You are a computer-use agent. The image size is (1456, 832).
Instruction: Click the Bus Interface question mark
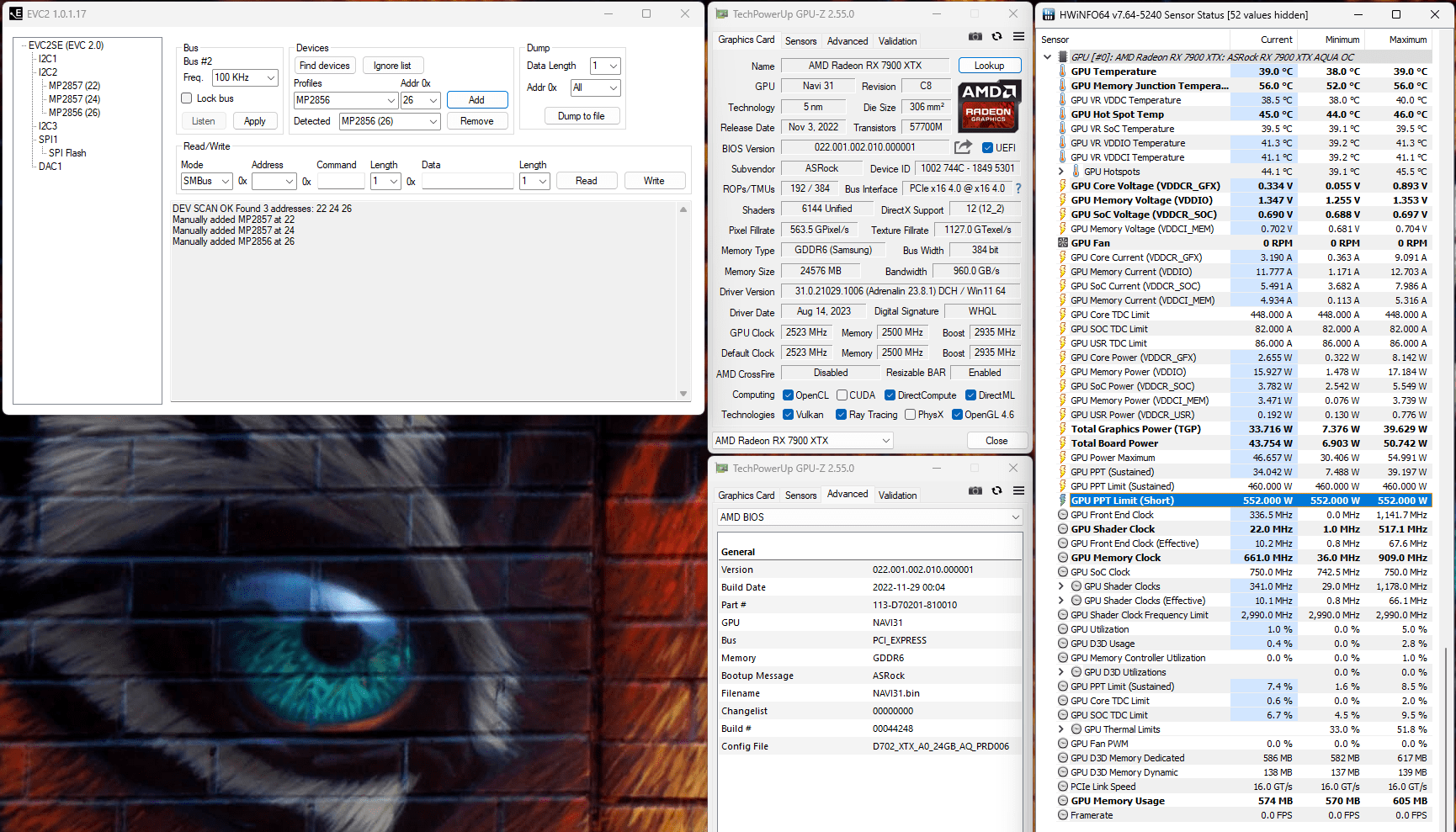[1018, 188]
